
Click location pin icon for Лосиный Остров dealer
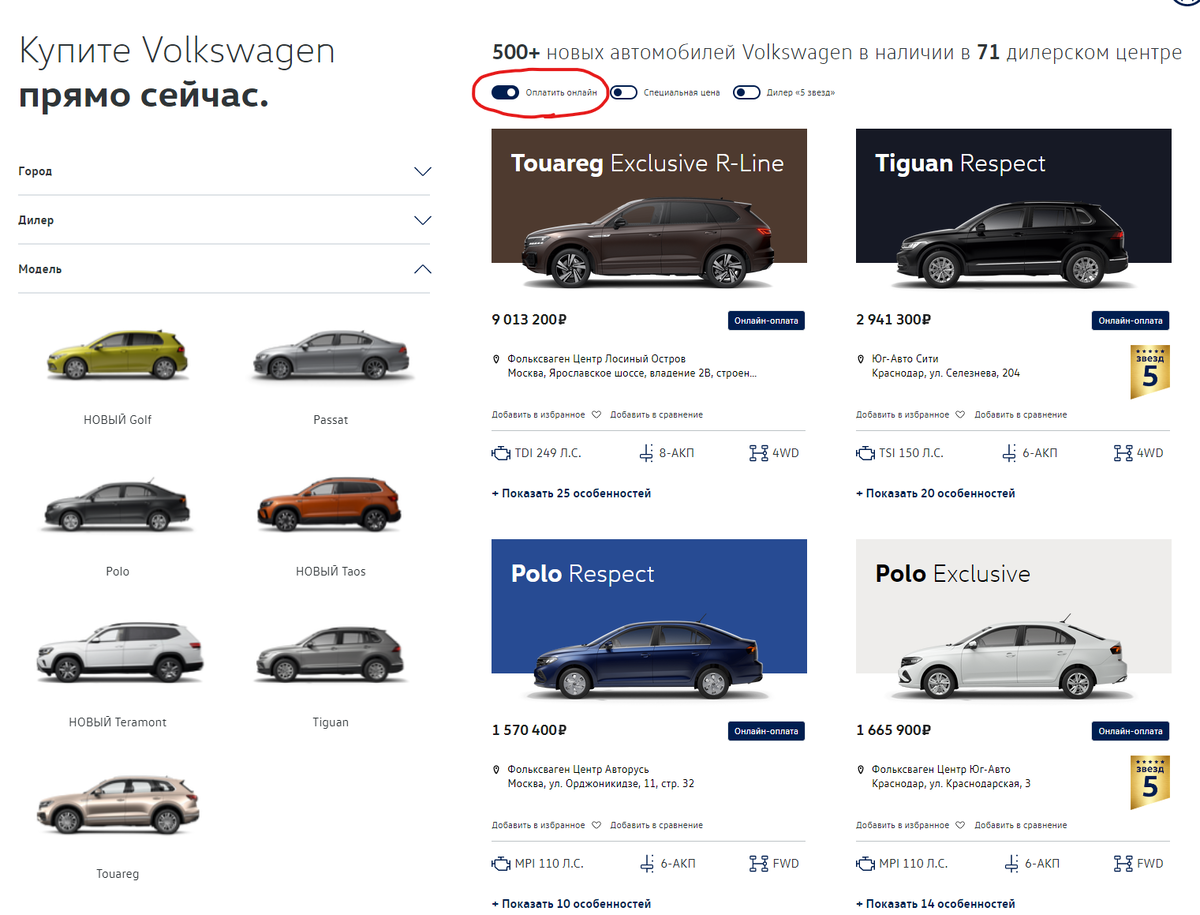[x=496, y=359]
